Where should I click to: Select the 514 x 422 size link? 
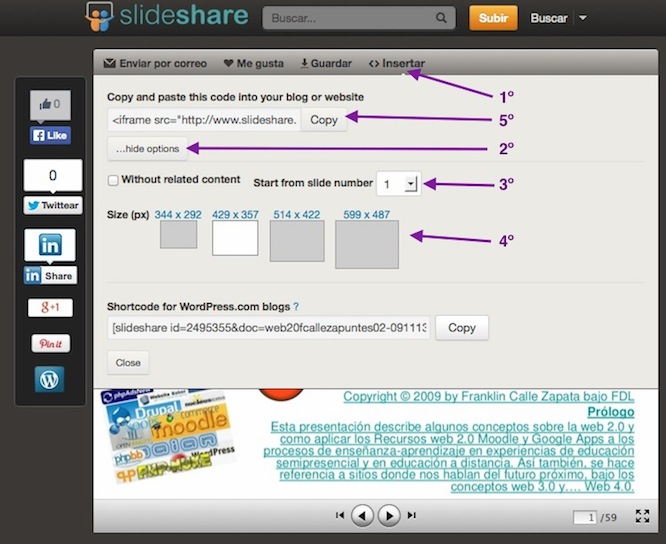(296, 214)
